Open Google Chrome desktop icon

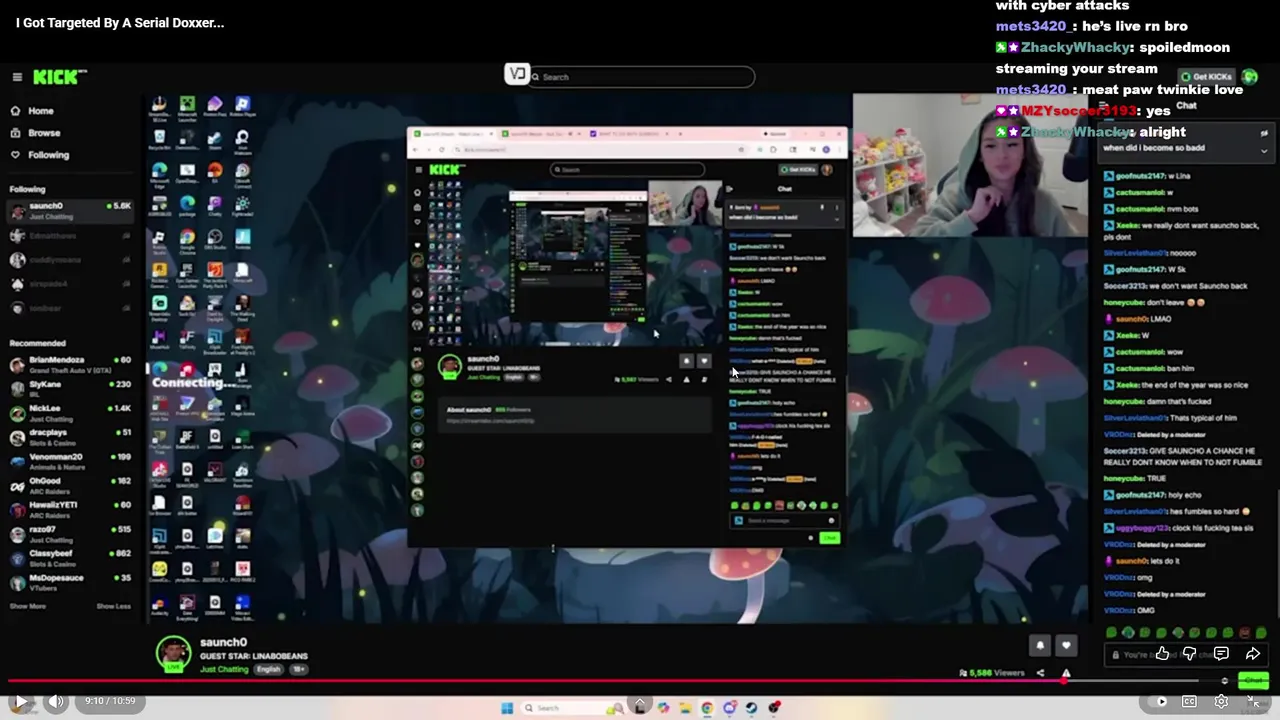pos(187,240)
